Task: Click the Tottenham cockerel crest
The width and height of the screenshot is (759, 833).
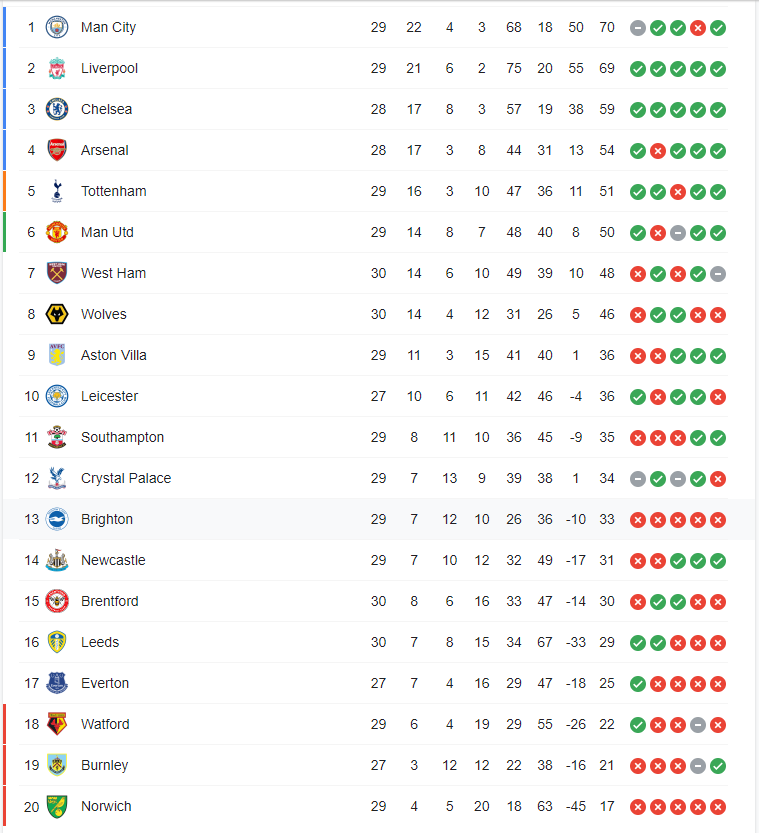Action: click(57, 191)
